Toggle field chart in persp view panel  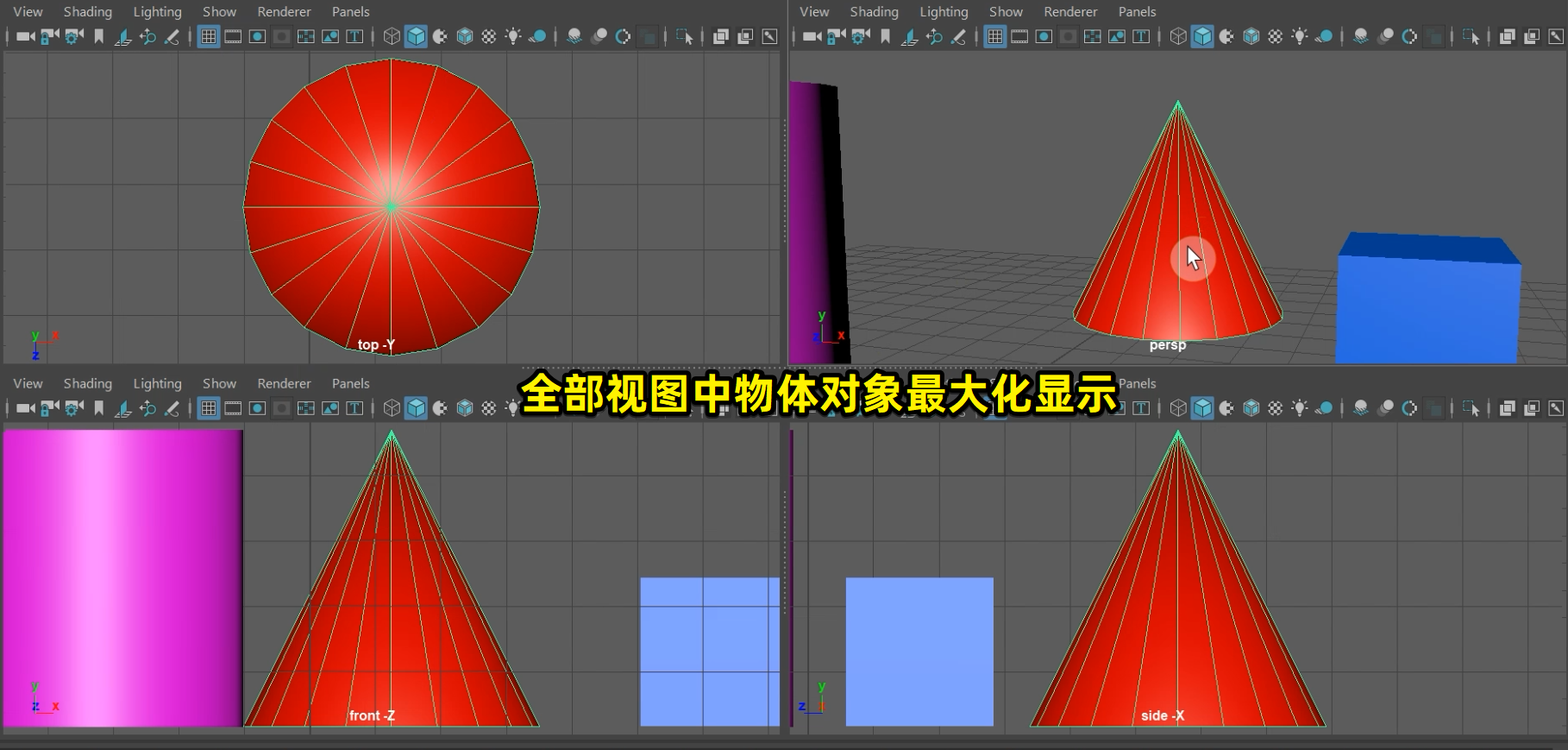click(x=1092, y=36)
